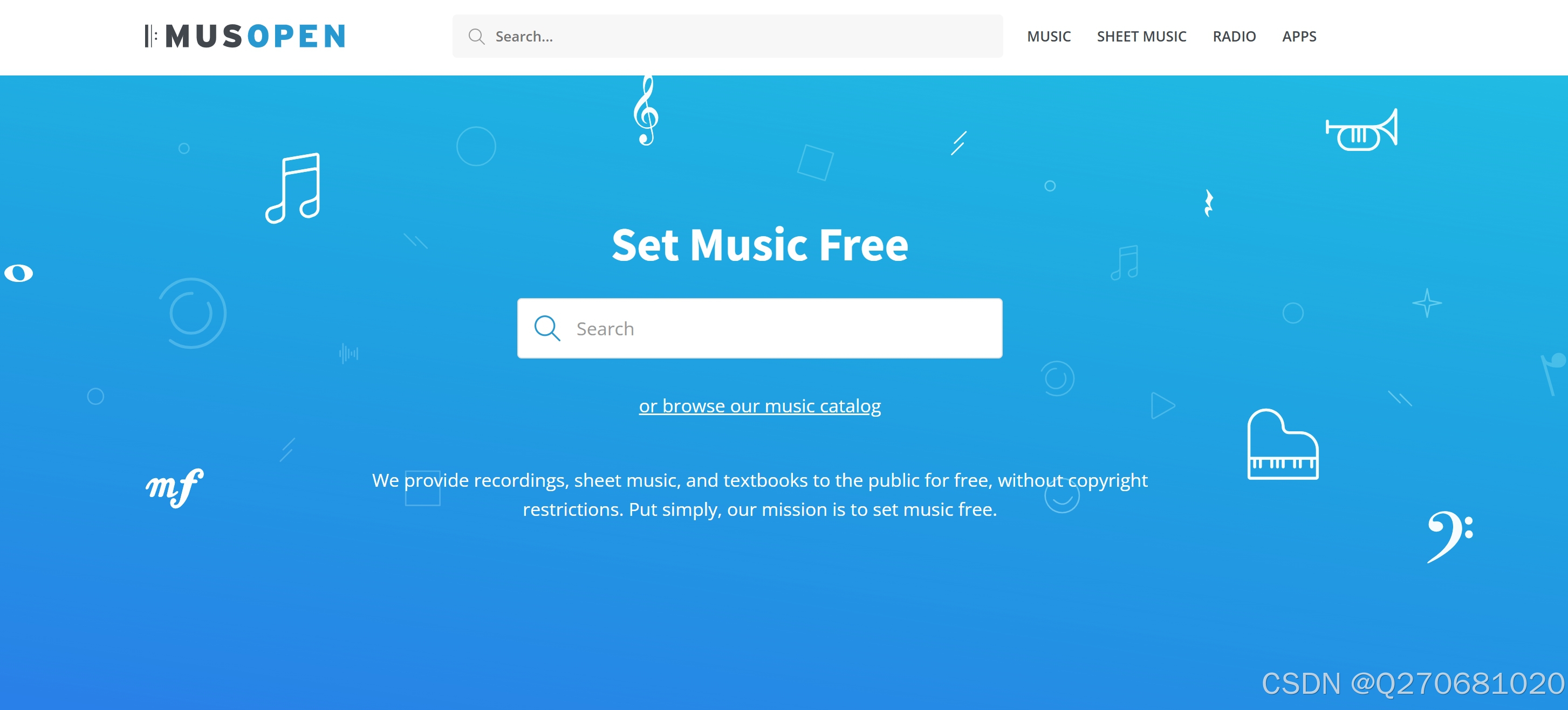Click the bass clef icon
The width and height of the screenshot is (1568, 710).
1450,536
